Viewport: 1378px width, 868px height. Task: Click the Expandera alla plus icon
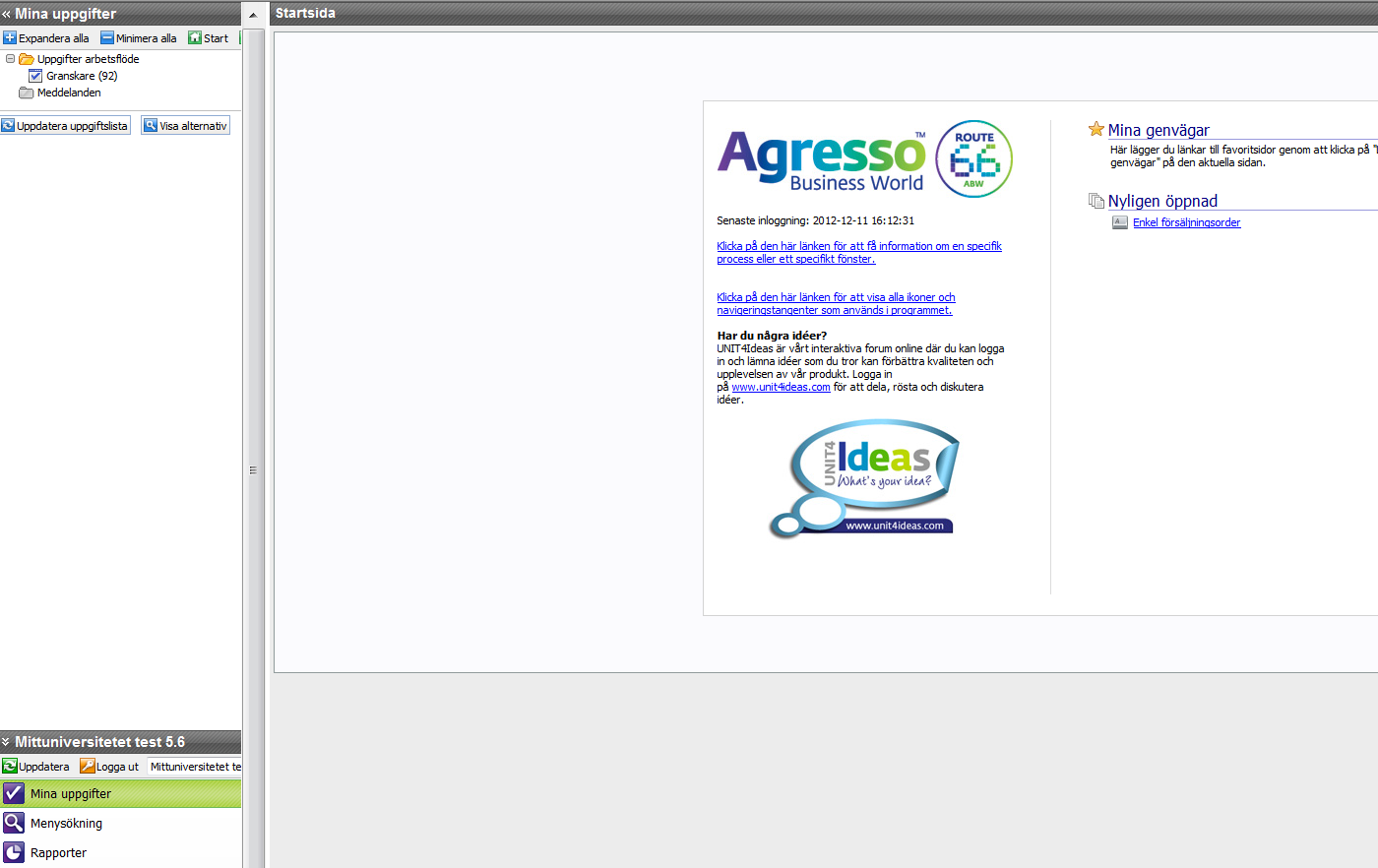10,38
